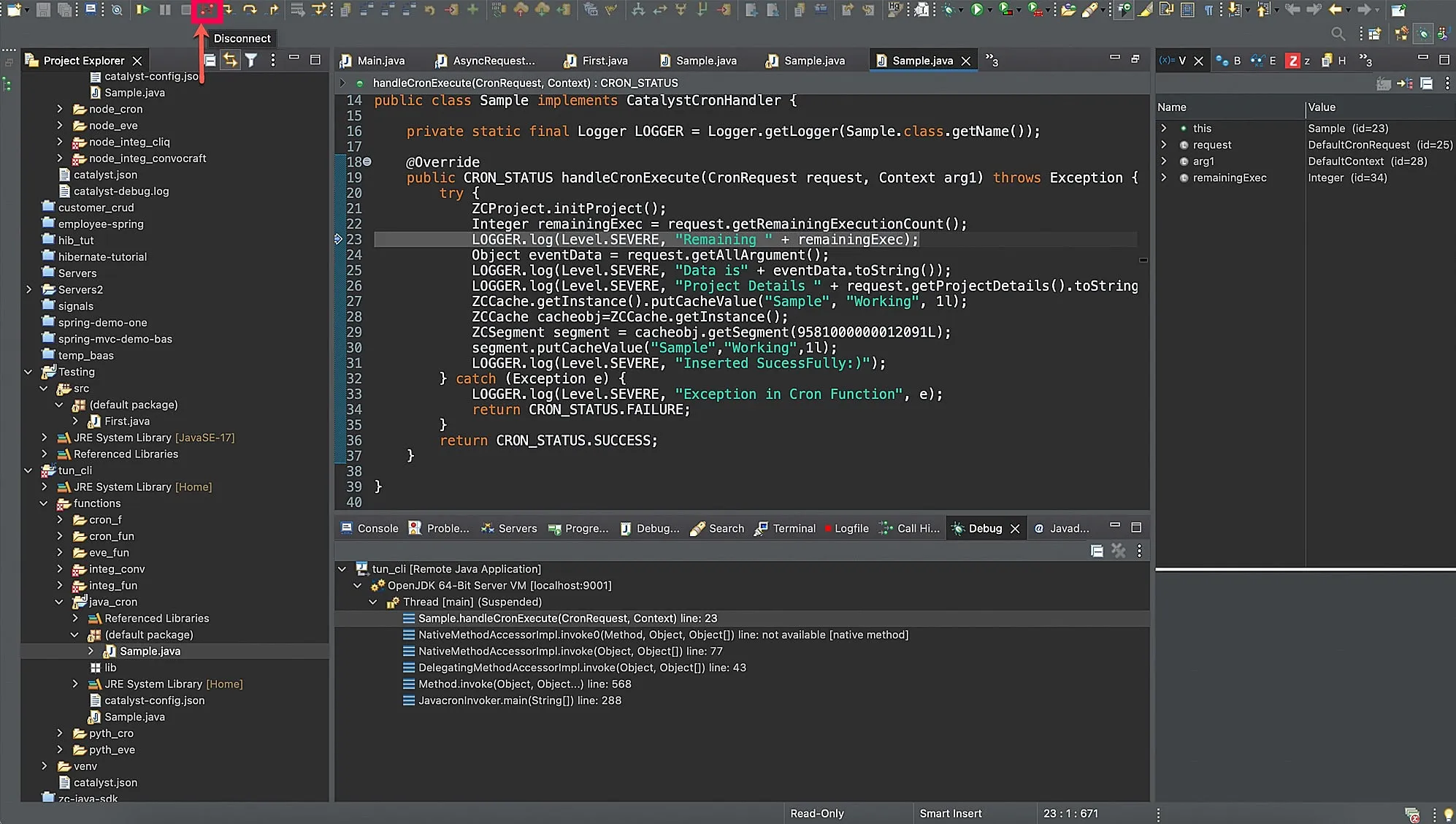Select JavacronInvoker.main stack frame

pos(519,701)
